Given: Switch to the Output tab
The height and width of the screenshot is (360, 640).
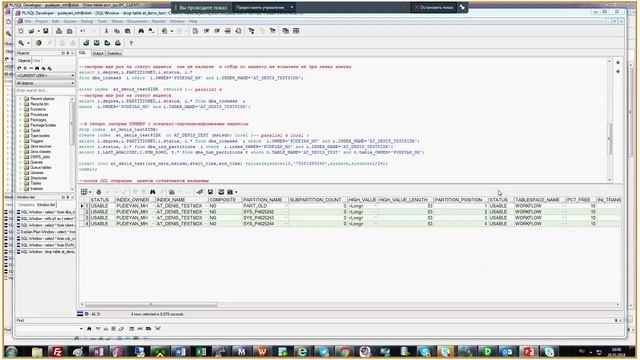Looking at the screenshot, I should (x=98, y=53).
